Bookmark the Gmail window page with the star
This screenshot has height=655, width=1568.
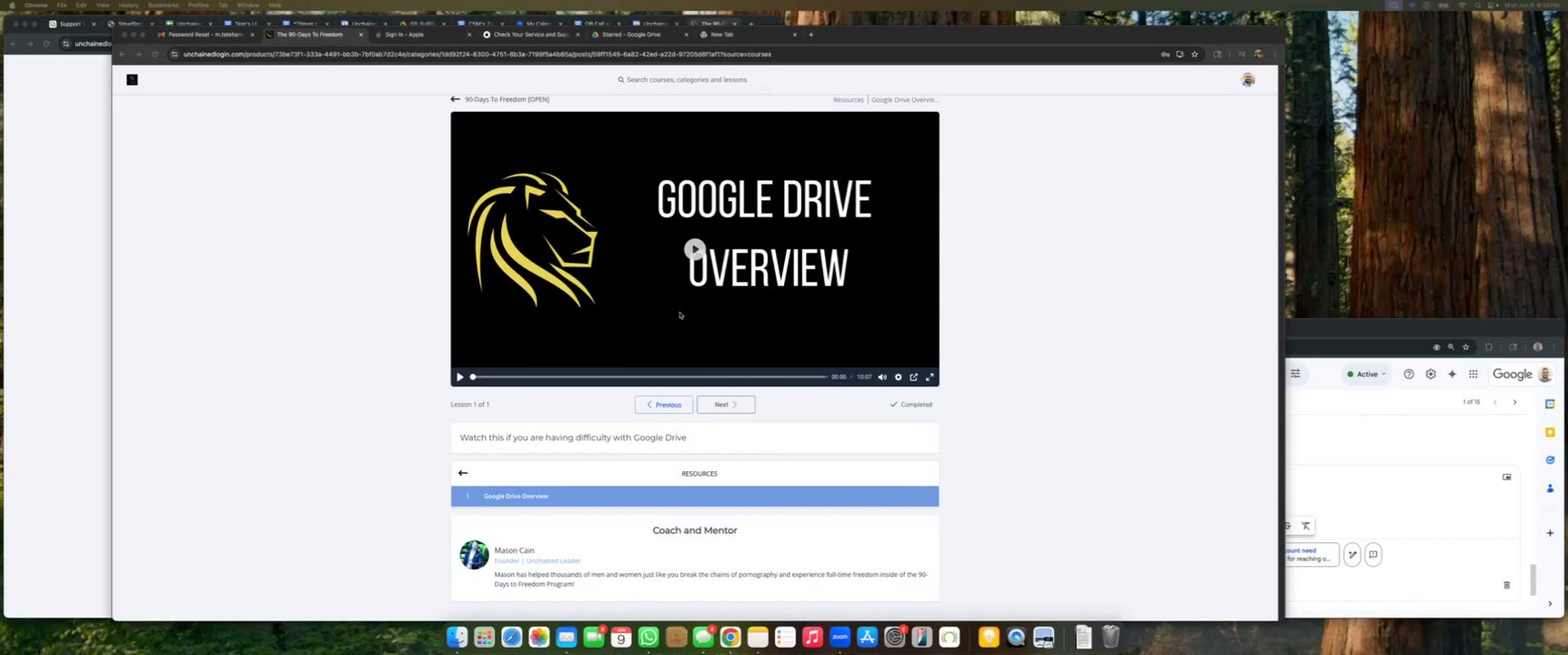[1465, 347]
